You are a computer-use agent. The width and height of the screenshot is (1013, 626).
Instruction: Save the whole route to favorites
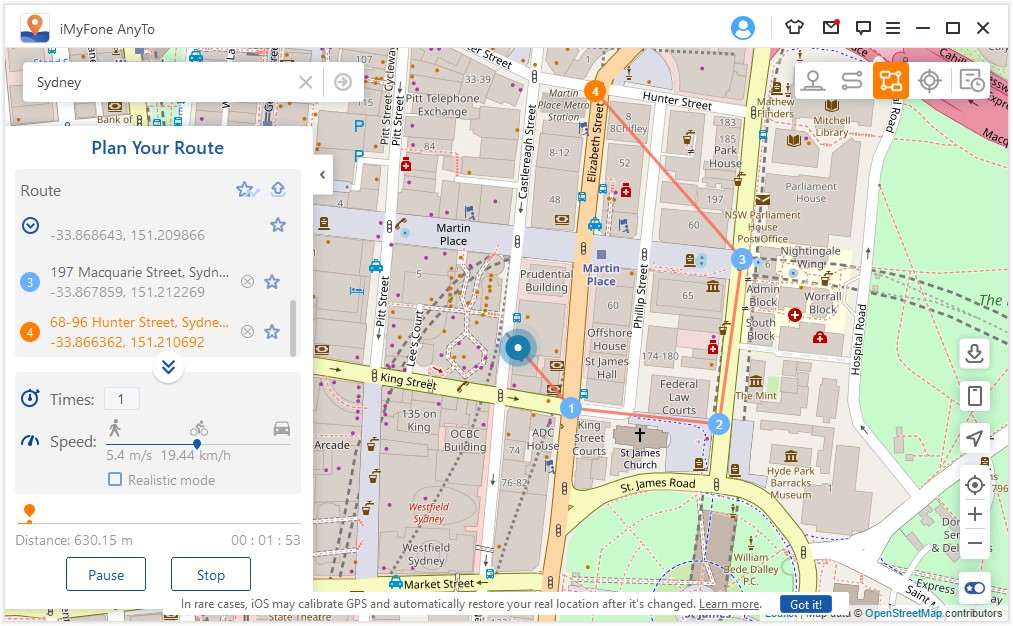(x=247, y=190)
